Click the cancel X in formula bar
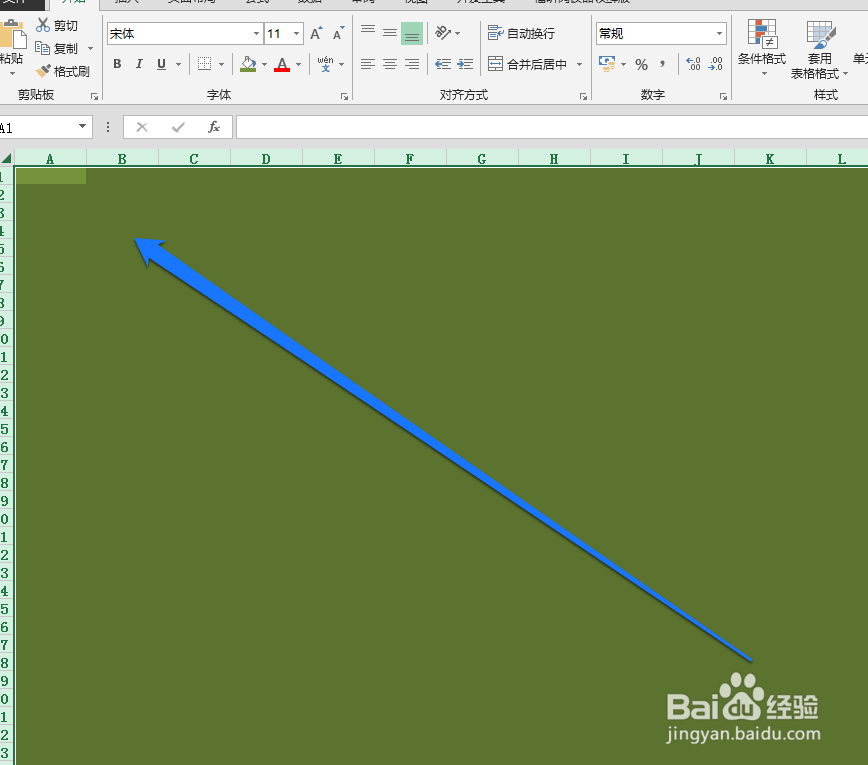868x765 pixels. pos(142,127)
